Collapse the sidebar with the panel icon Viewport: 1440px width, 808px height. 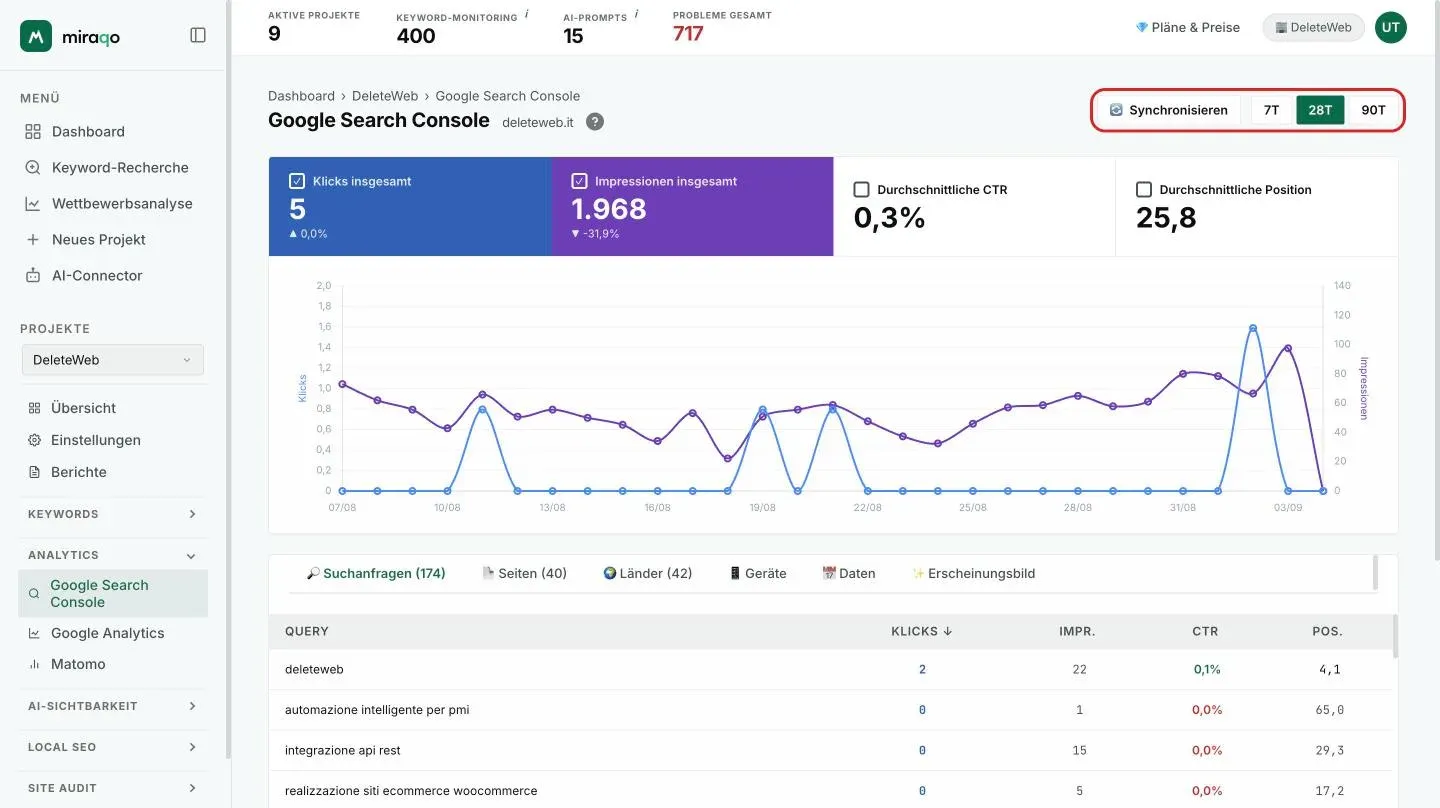pos(198,35)
